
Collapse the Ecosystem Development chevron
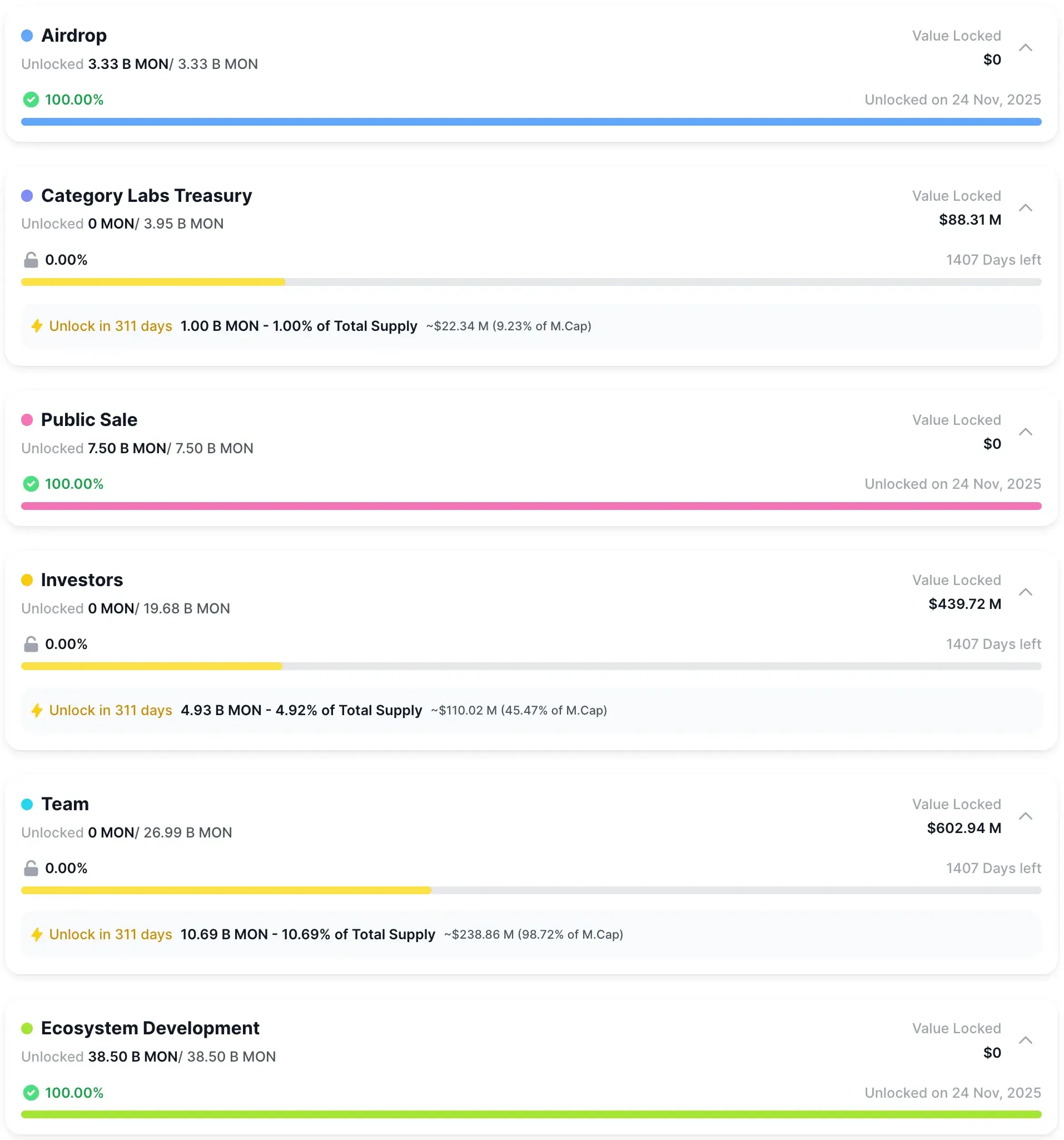coord(1025,1040)
